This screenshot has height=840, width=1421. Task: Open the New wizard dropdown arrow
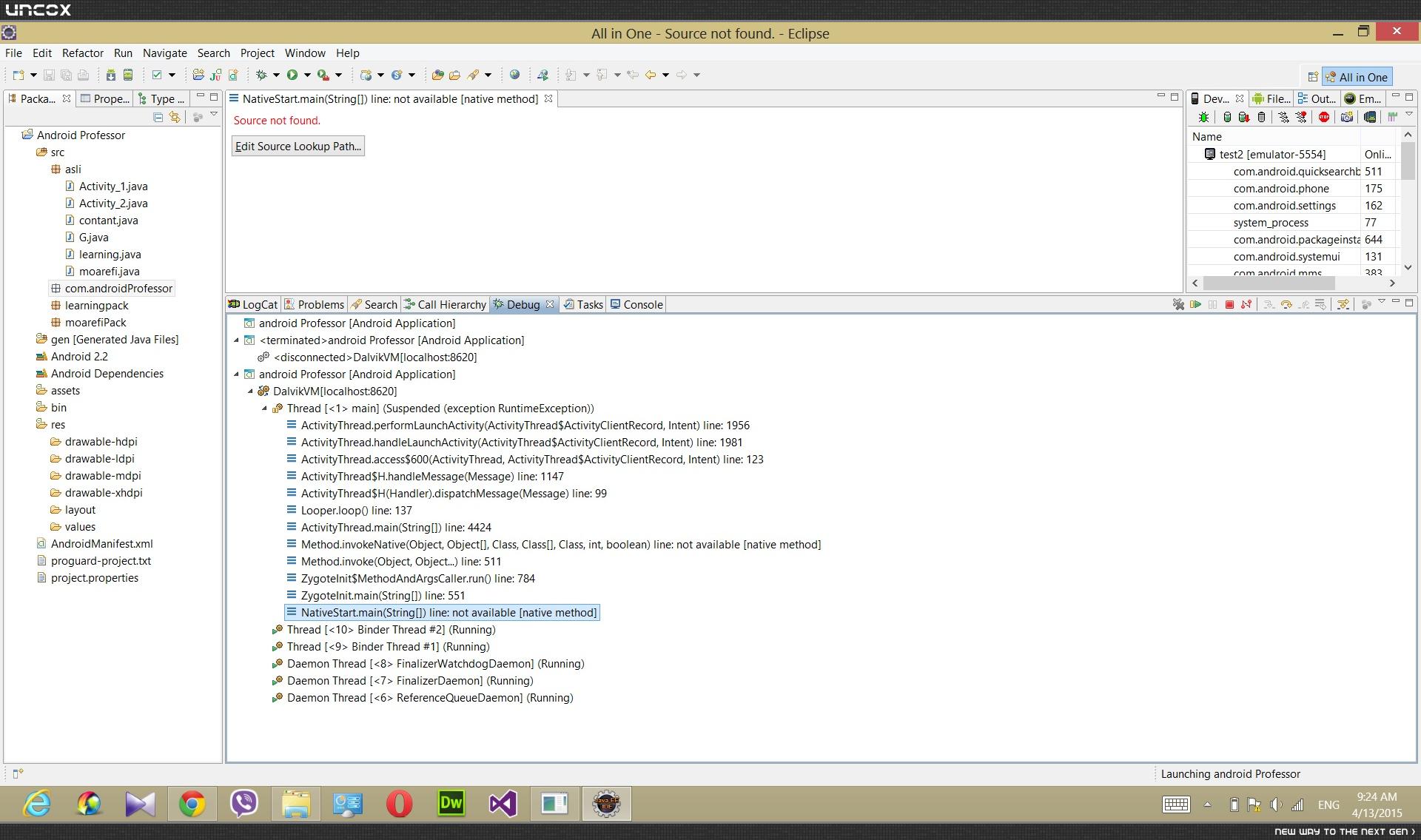(x=33, y=75)
